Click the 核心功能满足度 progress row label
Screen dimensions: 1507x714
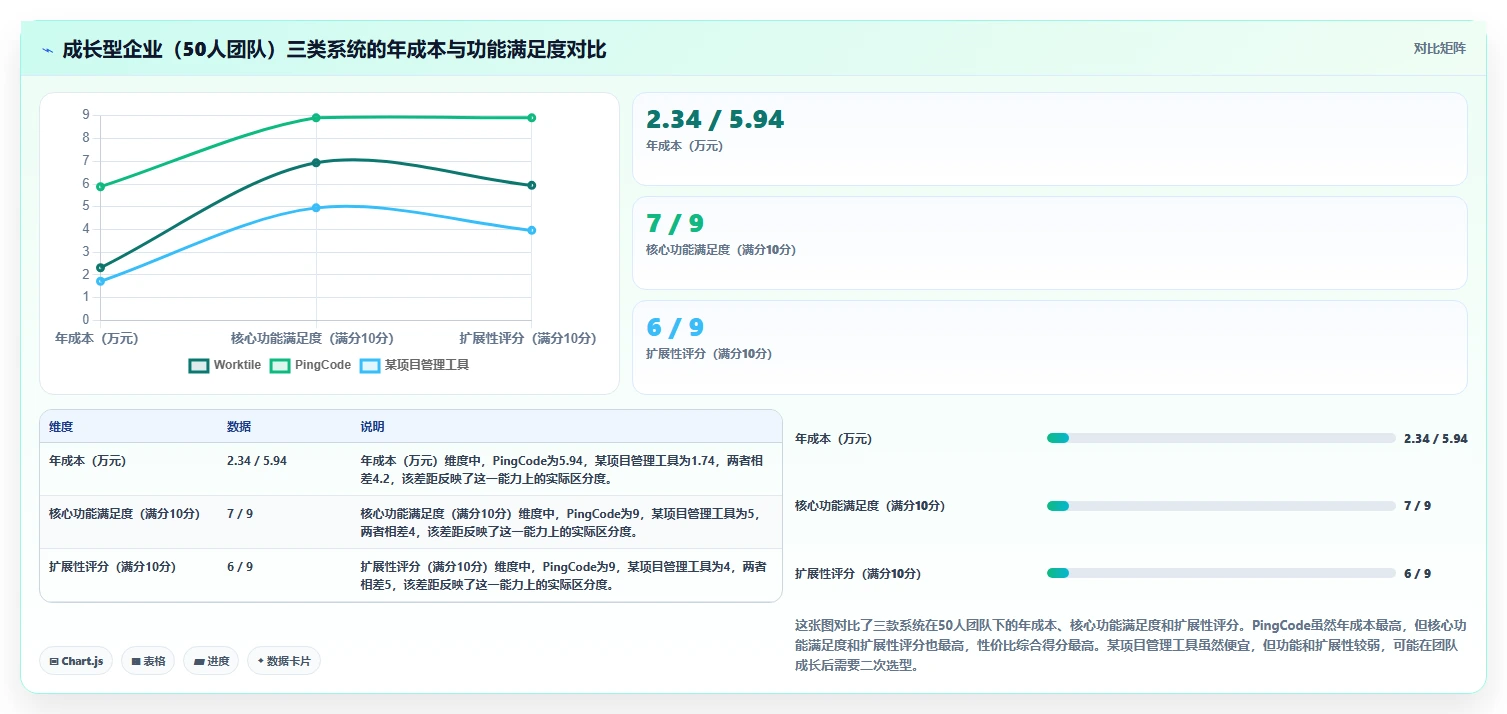pyautogui.click(x=870, y=506)
